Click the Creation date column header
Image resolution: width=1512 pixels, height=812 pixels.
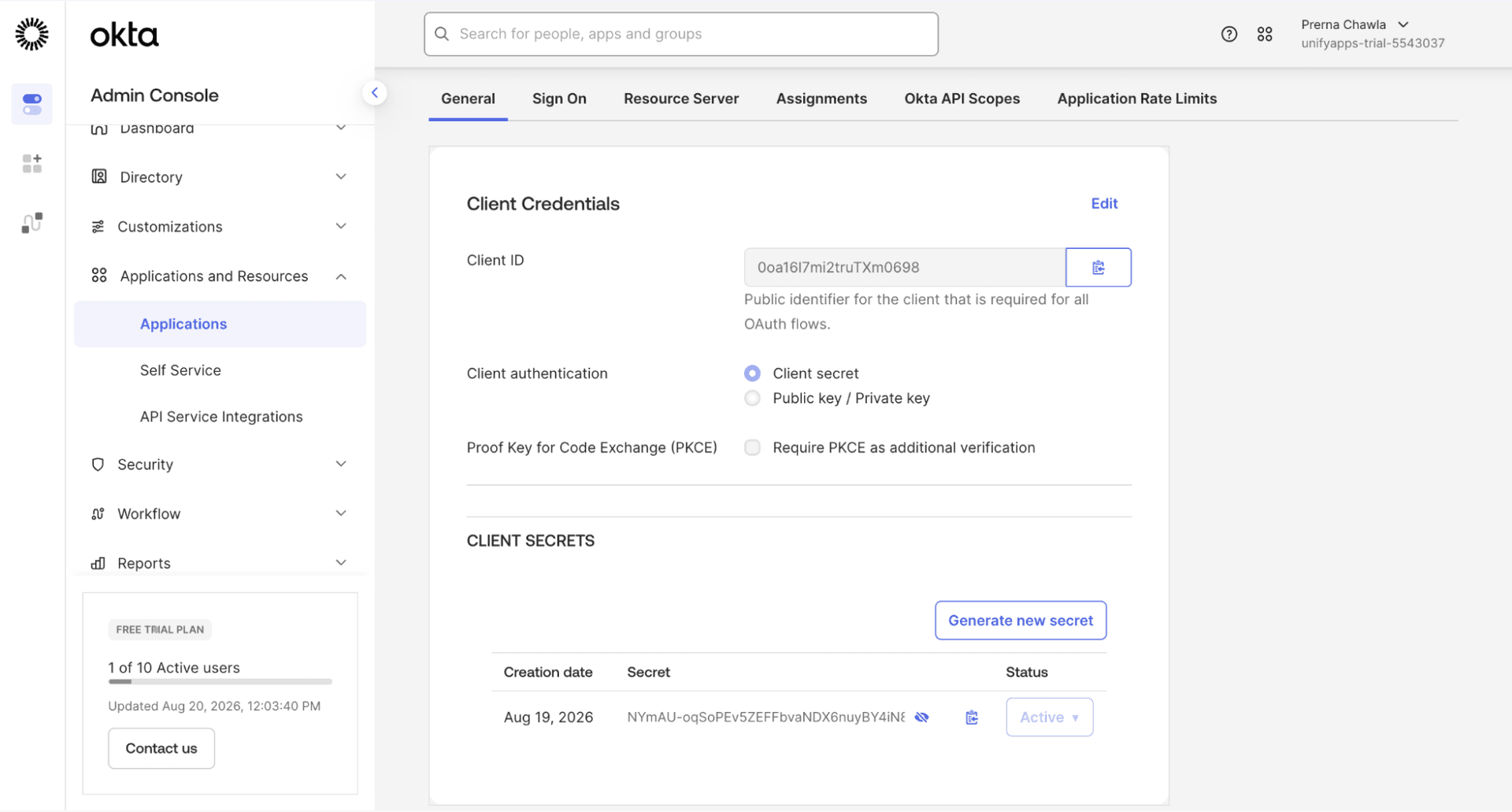pos(548,673)
